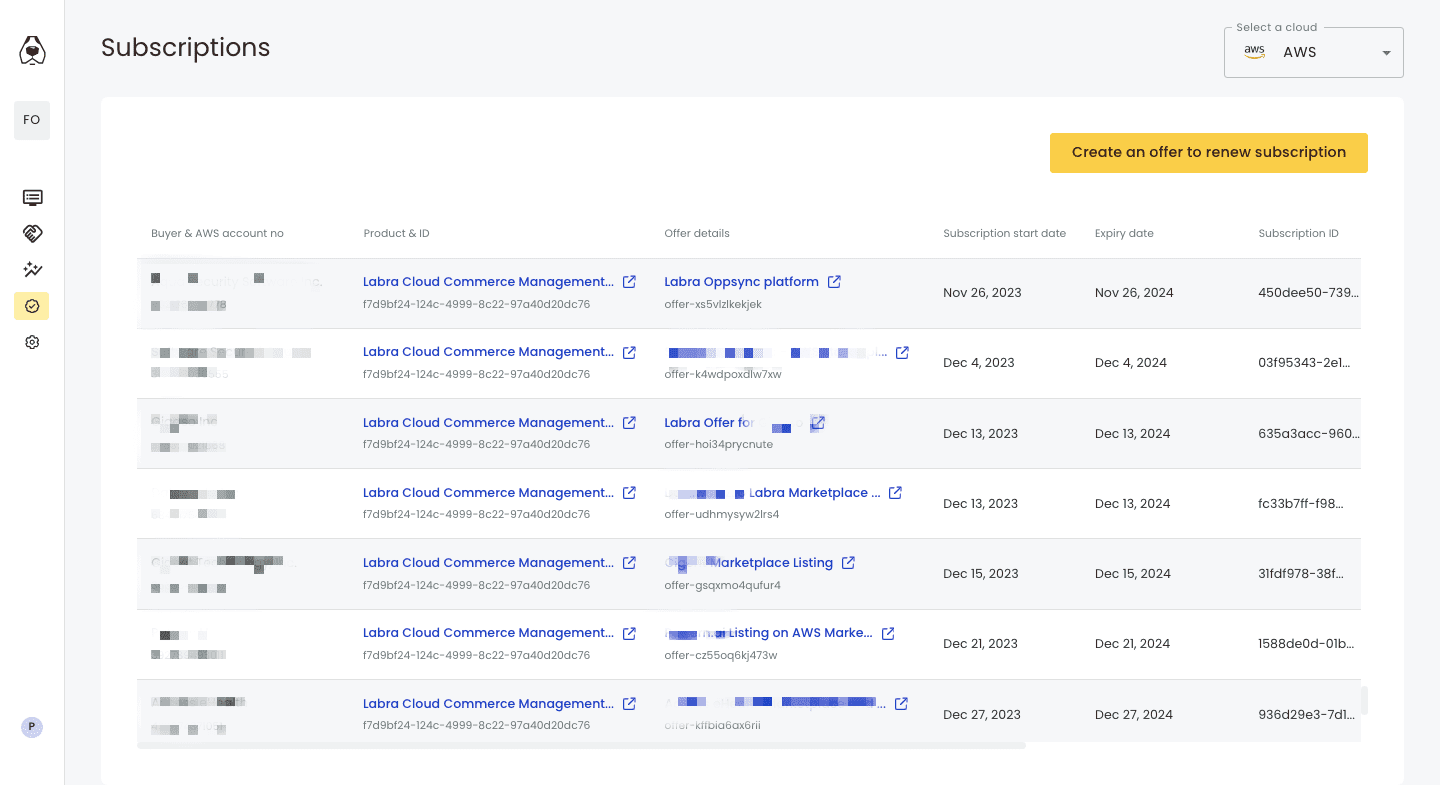Click the vertical scrollbar thumb beside the table
This screenshot has height=785, width=1440.
(x=1363, y=700)
